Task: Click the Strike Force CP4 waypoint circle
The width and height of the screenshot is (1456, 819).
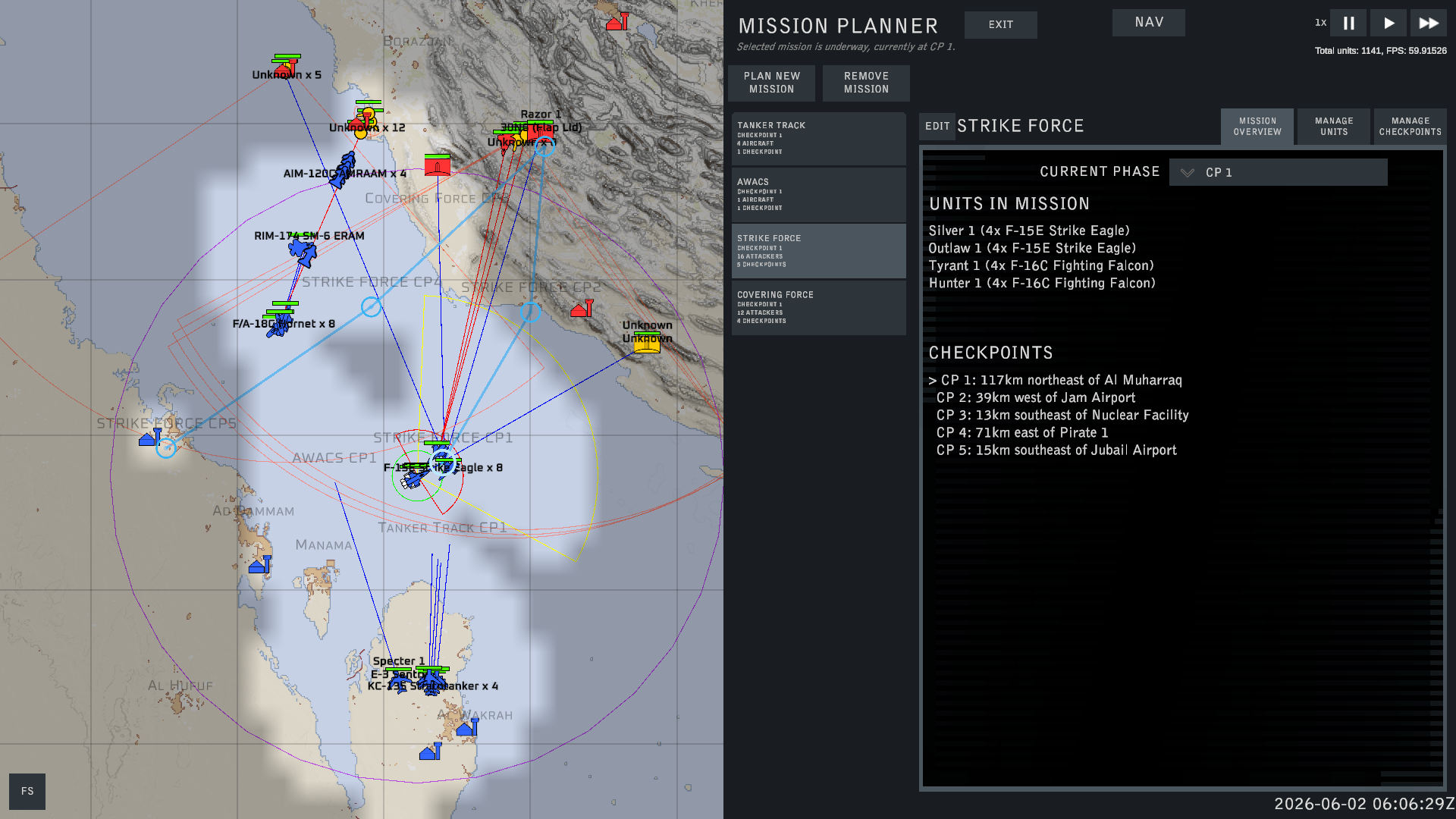Action: pos(371,306)
